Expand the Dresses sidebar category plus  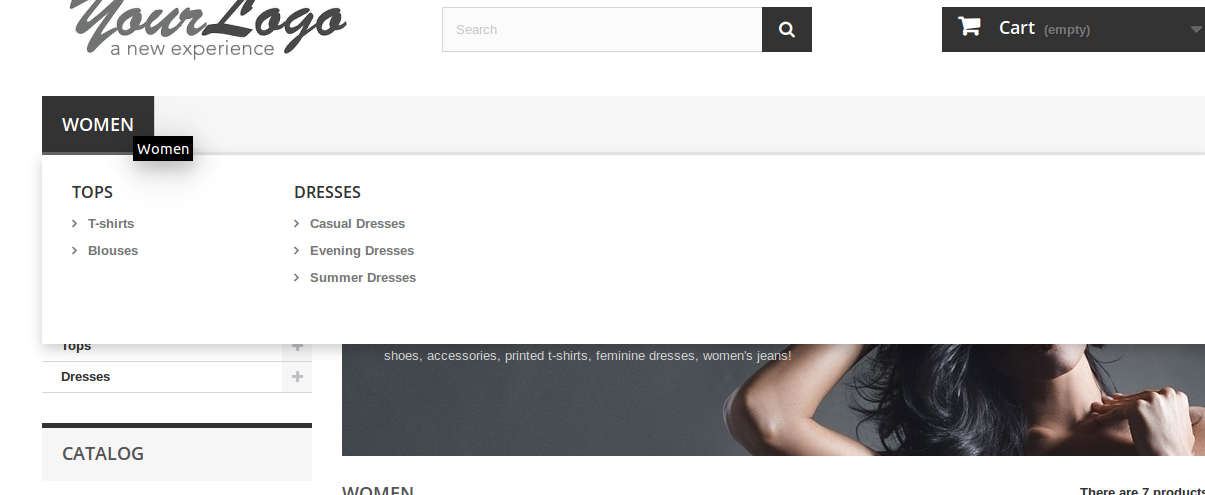click(x=297, y=377)
